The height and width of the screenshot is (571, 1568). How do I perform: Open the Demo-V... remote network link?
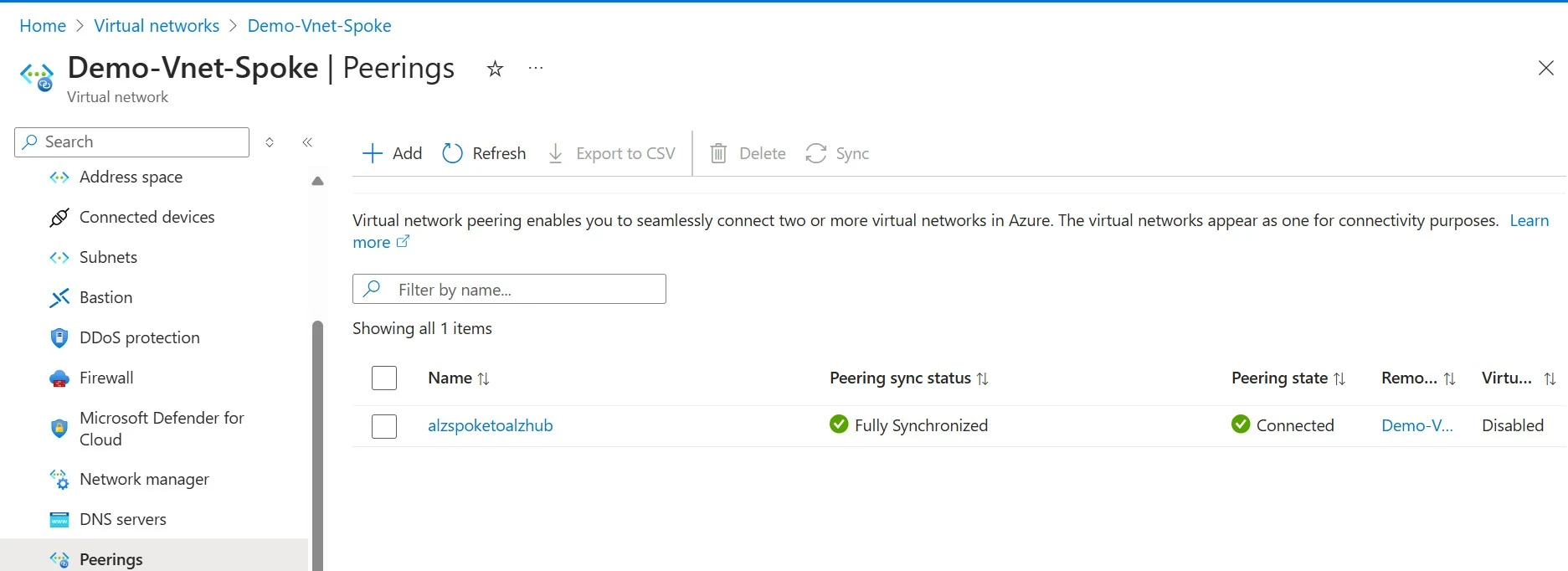[x=1417, y=425]
